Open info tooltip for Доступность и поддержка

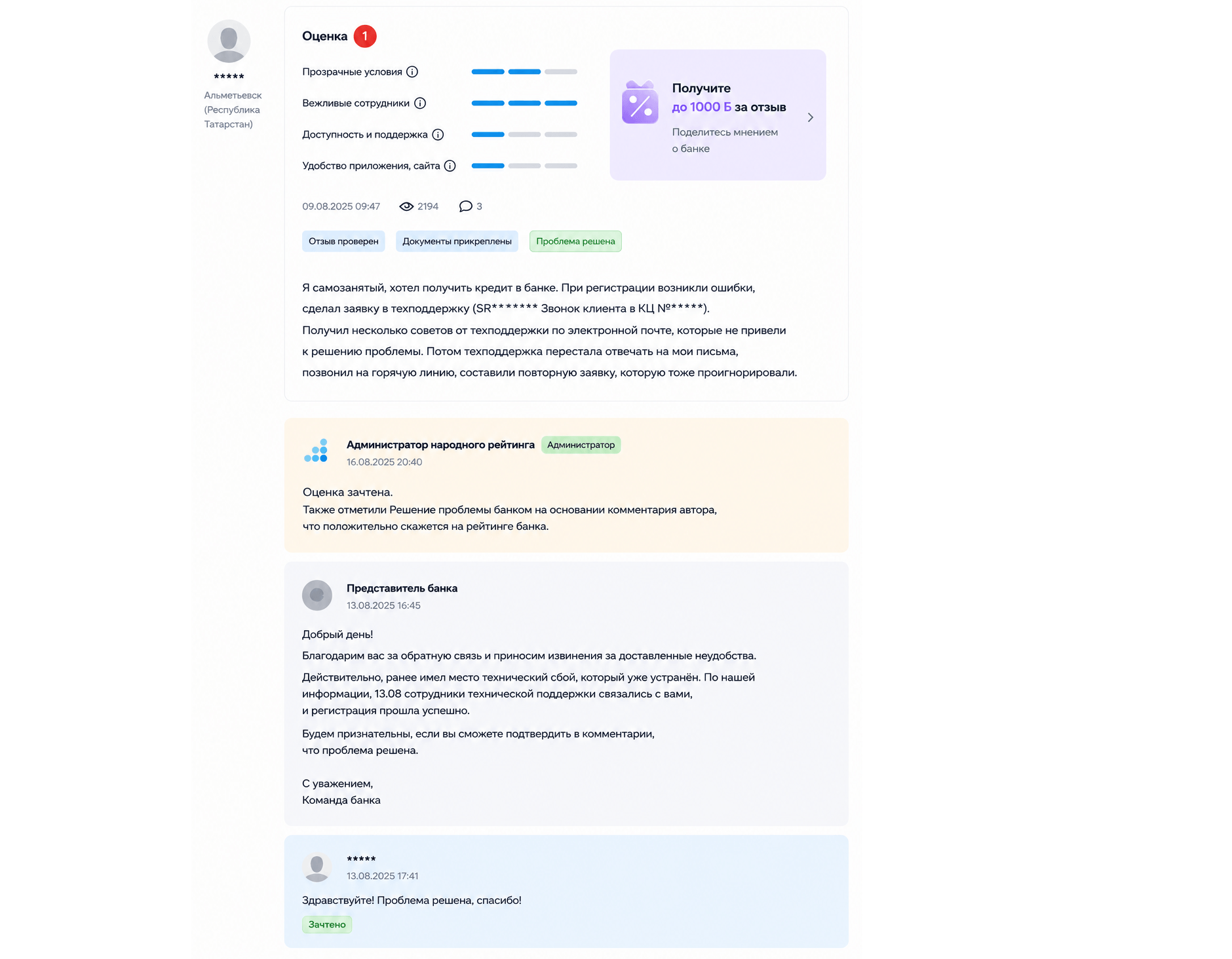438,135
